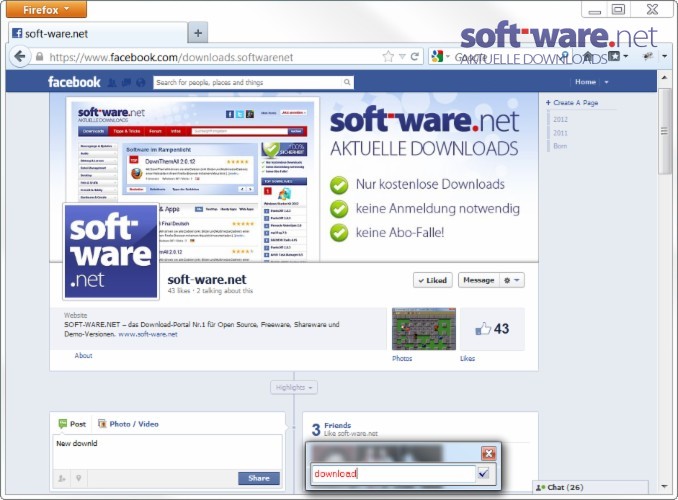Click the Friends heading link
The width and height of the screenshot is (678, 500).
[x=338, y=426]
